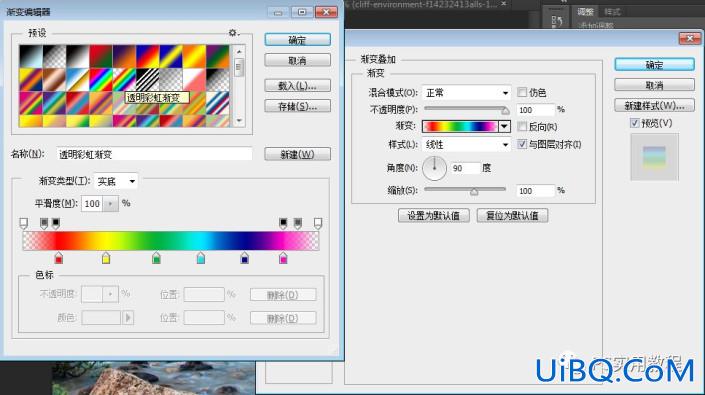The width and height of the screenshot is (705, 395).
Task: Click the 存储(S)... save button
Action: click(x=298, y=106)
